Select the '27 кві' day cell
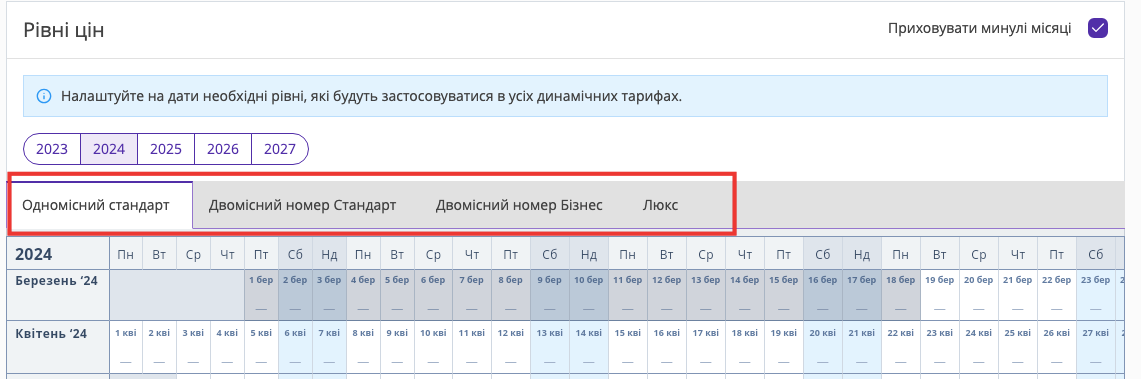The width and height of the screenshot is (1141, 379). tap(1095, 346)
